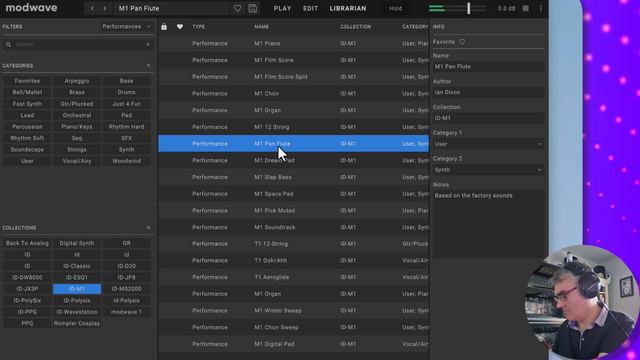Viewport: 640px width, 360px height.
Task: Go to previous performance arrow
Action: pyautogui.click(x=92, y=8)
